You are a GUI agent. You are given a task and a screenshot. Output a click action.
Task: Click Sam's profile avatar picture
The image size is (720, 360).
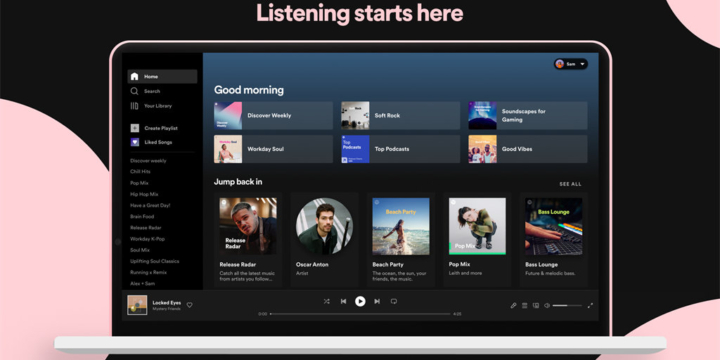559,64
